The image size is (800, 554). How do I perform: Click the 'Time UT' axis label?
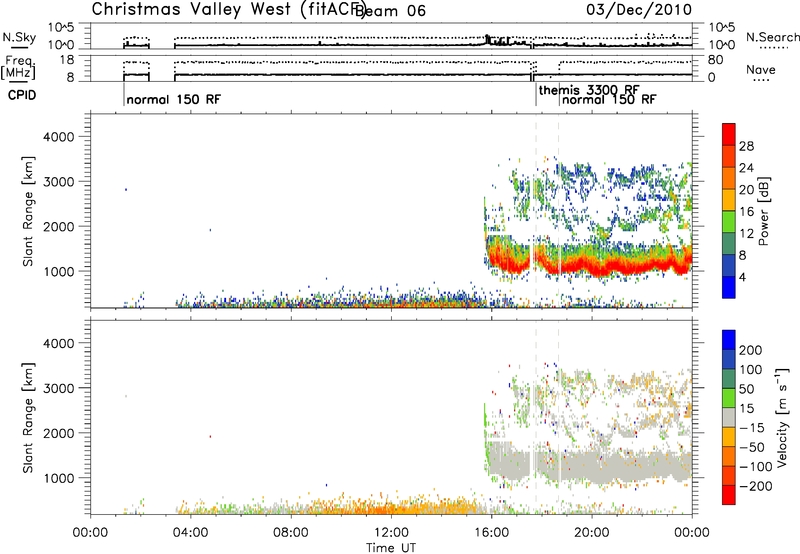[391, 548]
